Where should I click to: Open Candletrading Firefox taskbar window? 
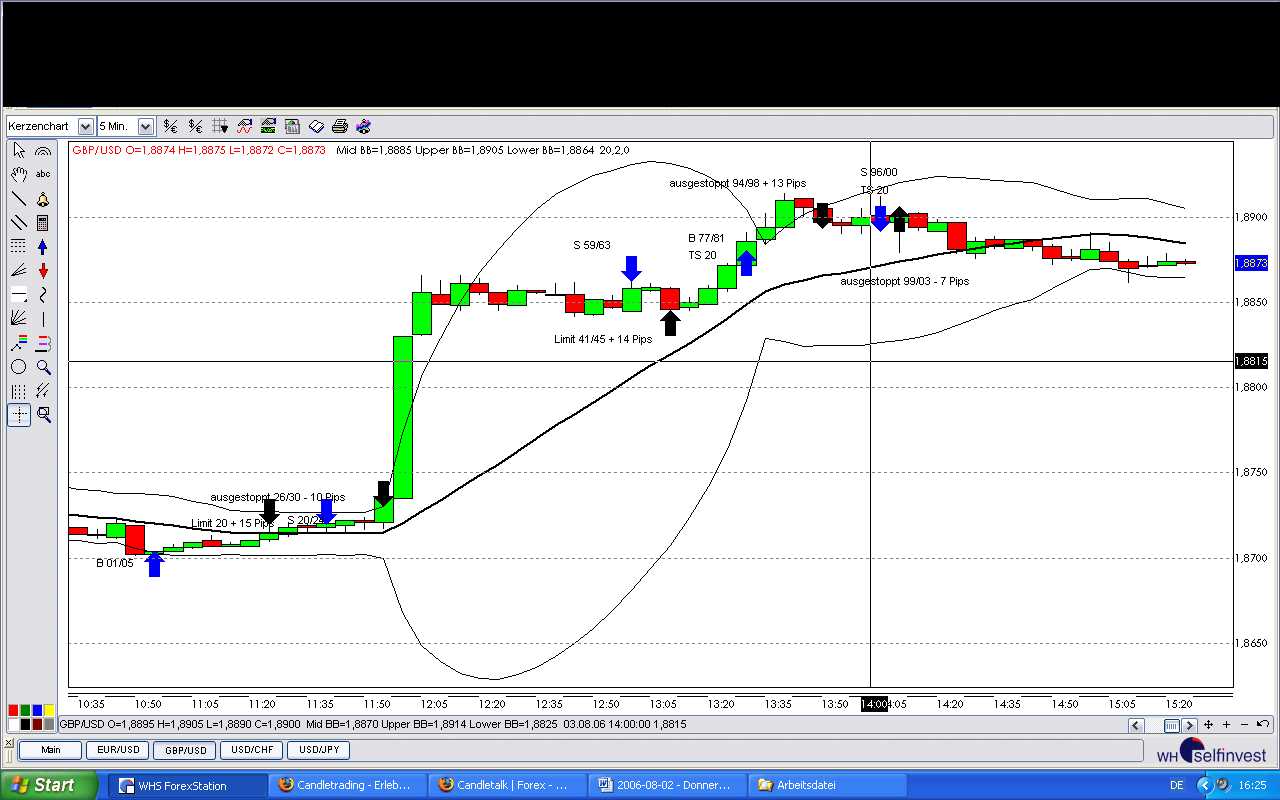click(348, 785)
